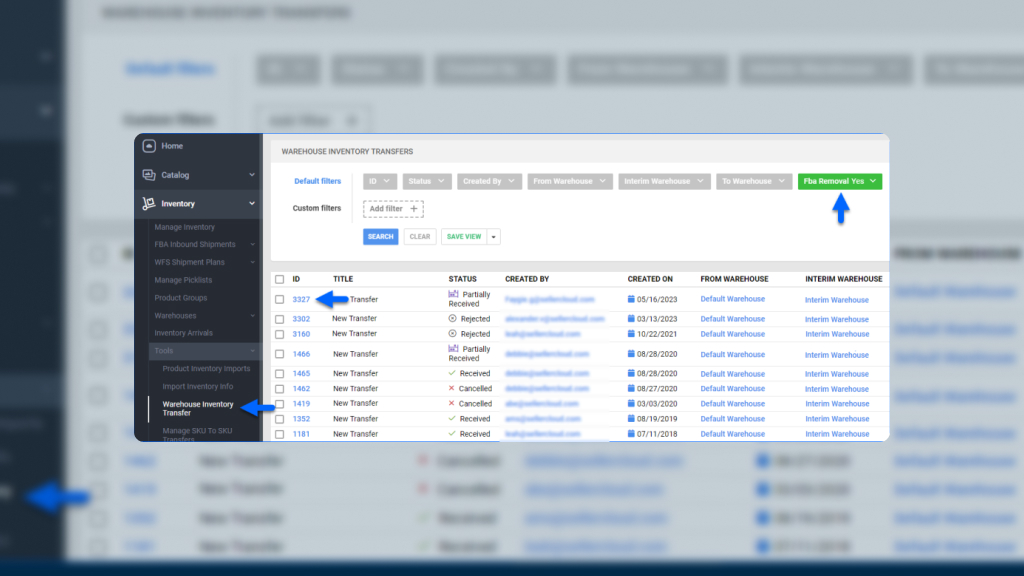Select the Home icon in sidebar
The width and height of the screenshot is (1024, 576).
(x=147, y=145)
